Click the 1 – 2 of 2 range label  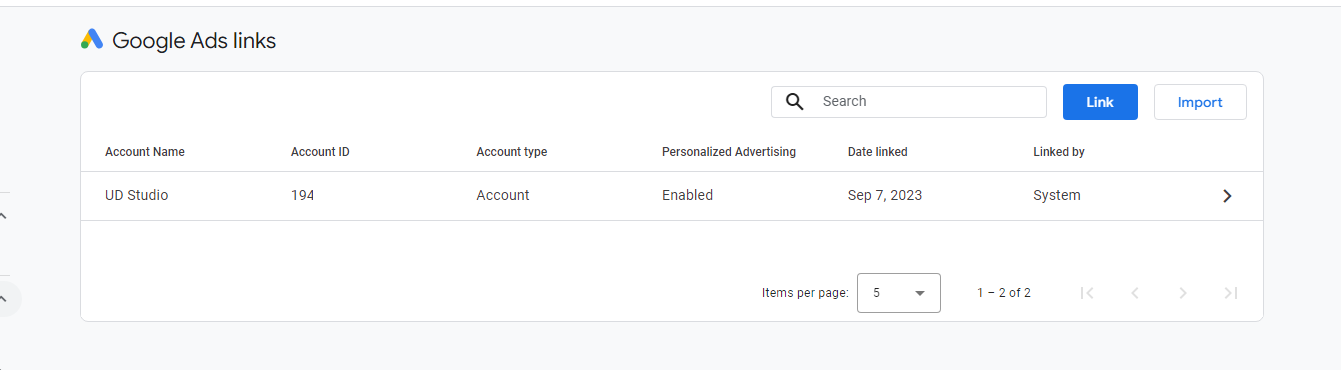[x=1004, y=293]
